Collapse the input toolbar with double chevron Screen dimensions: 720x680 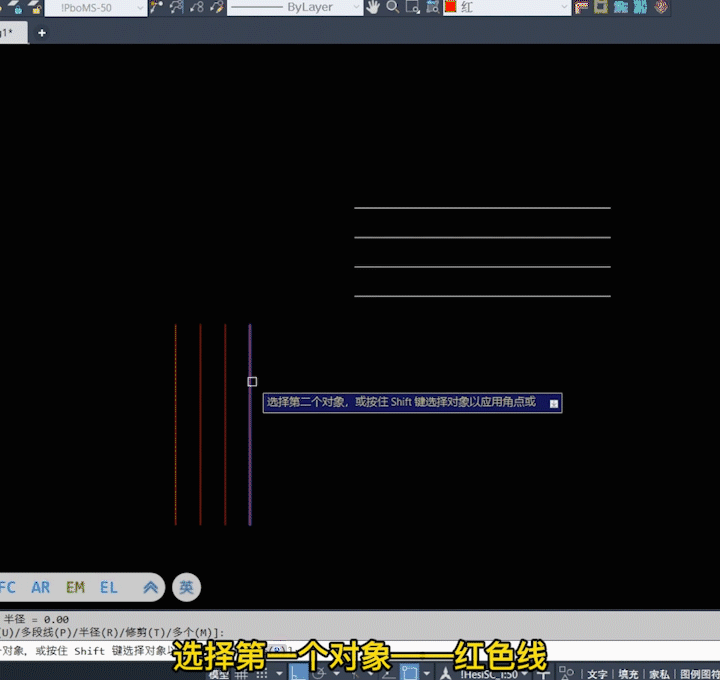[x=150, y=587]
